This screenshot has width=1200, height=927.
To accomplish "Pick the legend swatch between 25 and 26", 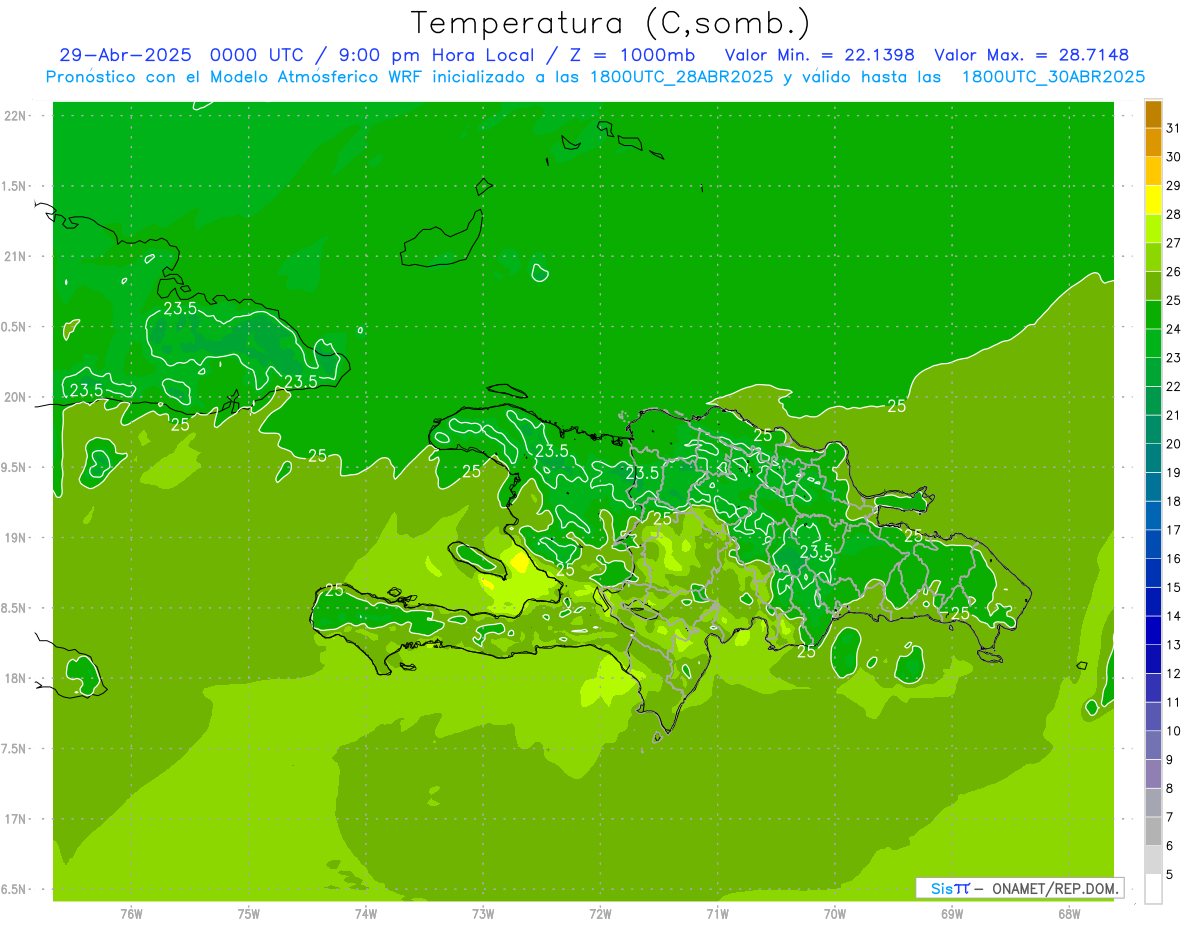I will (x=1153, y=286).
